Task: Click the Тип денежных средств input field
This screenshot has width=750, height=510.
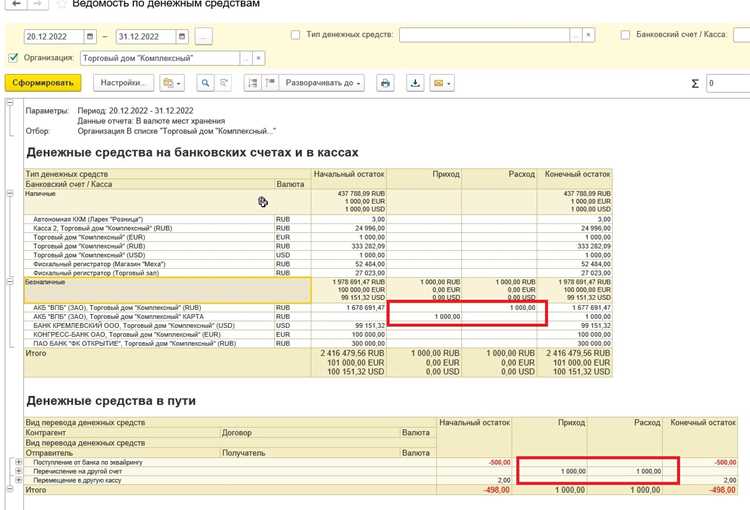Action: [484, 35]
